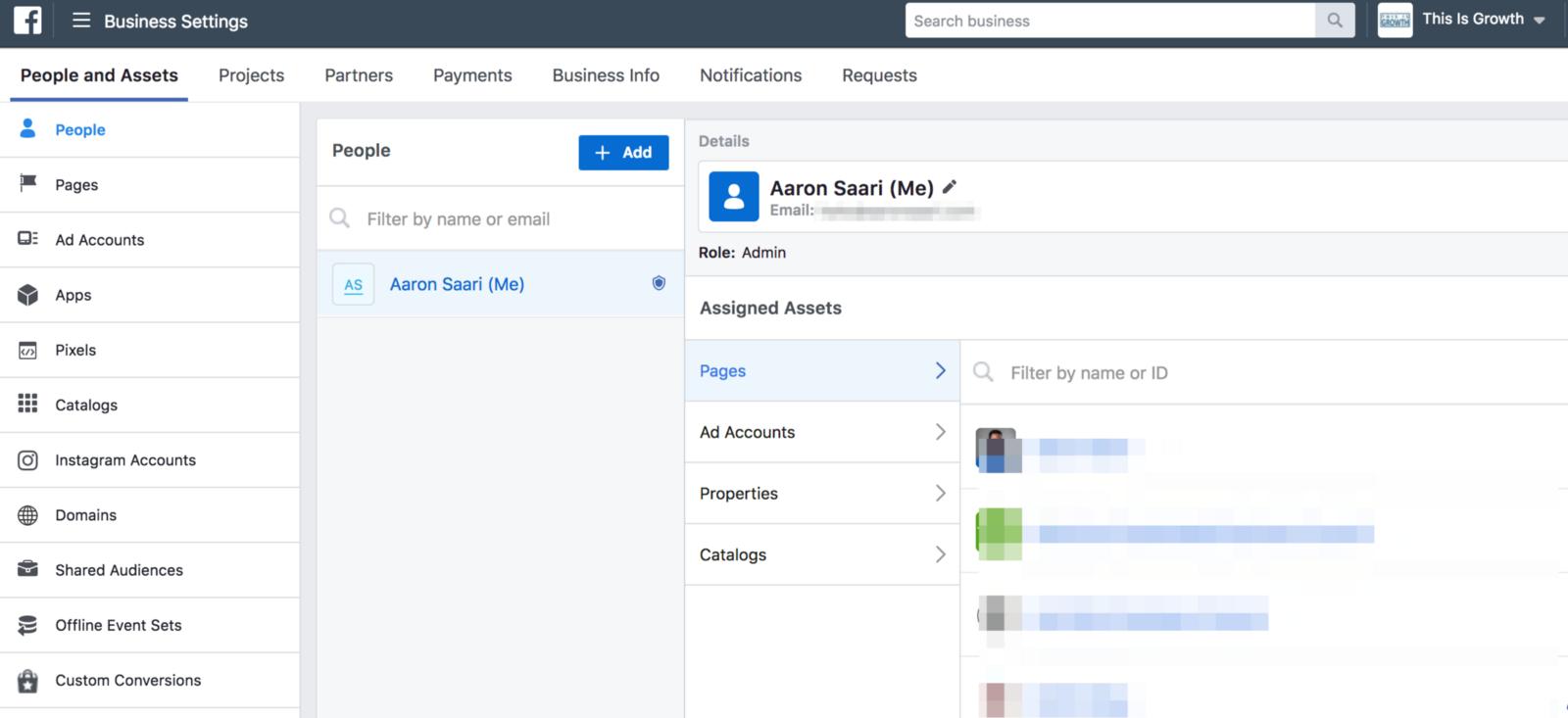Image resolution: width=1568 pixels, height=718 pixels.
Task: Expand the Pages chevron under Assigned Assets
Action: (x=940, y=370)
